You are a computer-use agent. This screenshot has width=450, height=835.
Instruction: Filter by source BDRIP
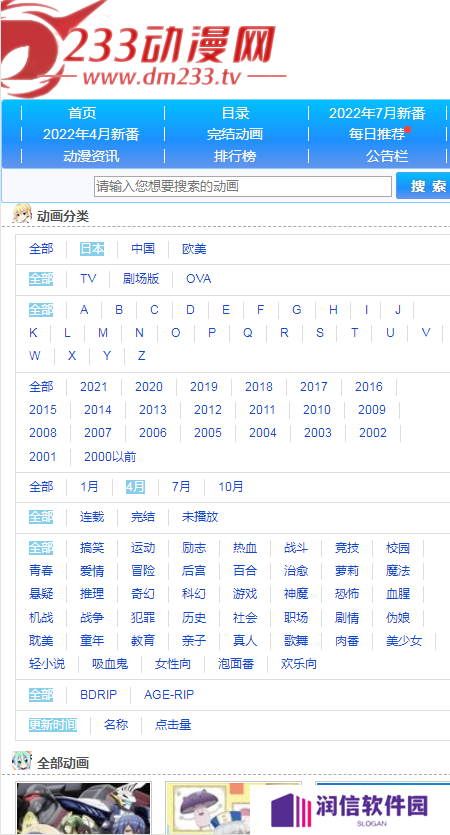(99, 694)
